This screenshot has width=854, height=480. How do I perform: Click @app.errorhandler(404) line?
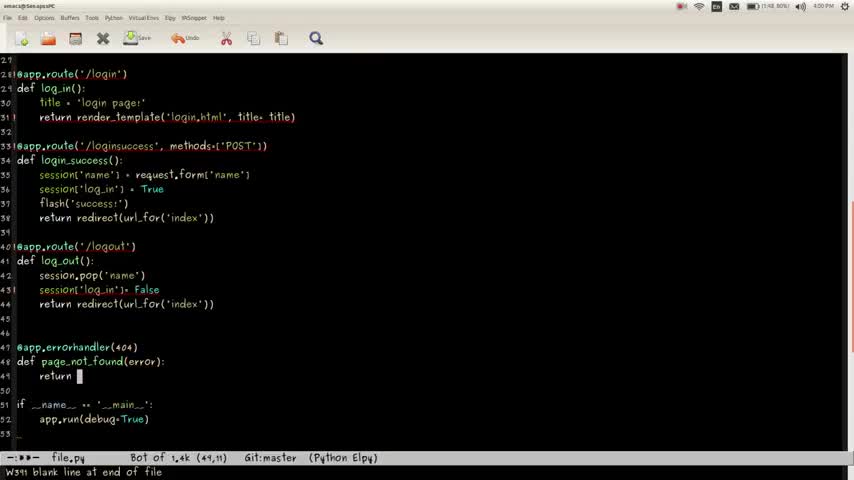[x=77, y=348]
